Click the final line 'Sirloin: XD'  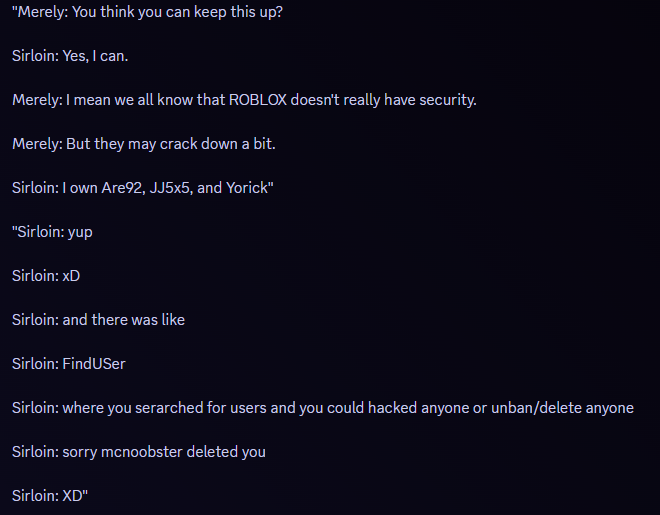[x=50, y=496]
